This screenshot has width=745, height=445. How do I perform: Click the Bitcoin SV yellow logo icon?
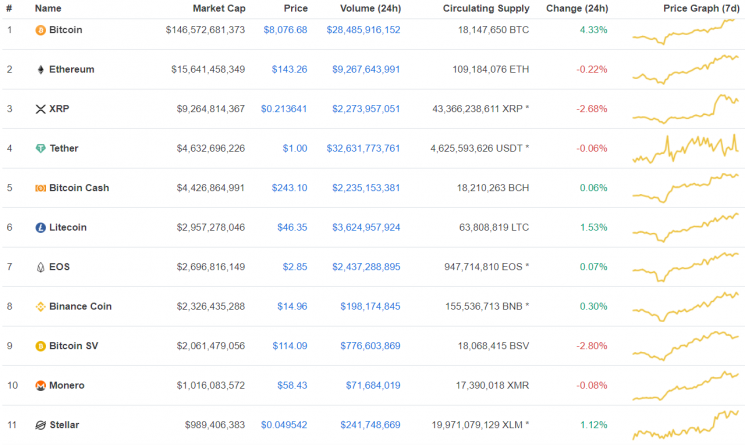[40, 346]
